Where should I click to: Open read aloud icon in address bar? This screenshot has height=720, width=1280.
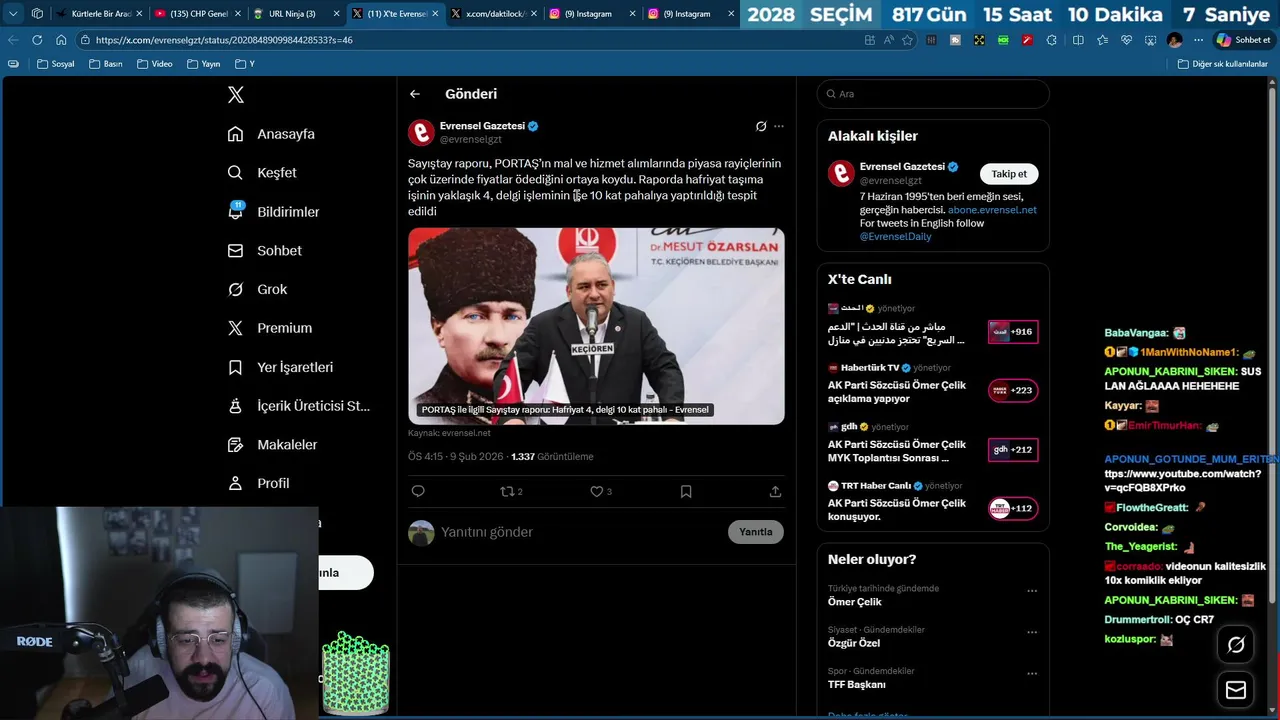[x=888, y=40]
